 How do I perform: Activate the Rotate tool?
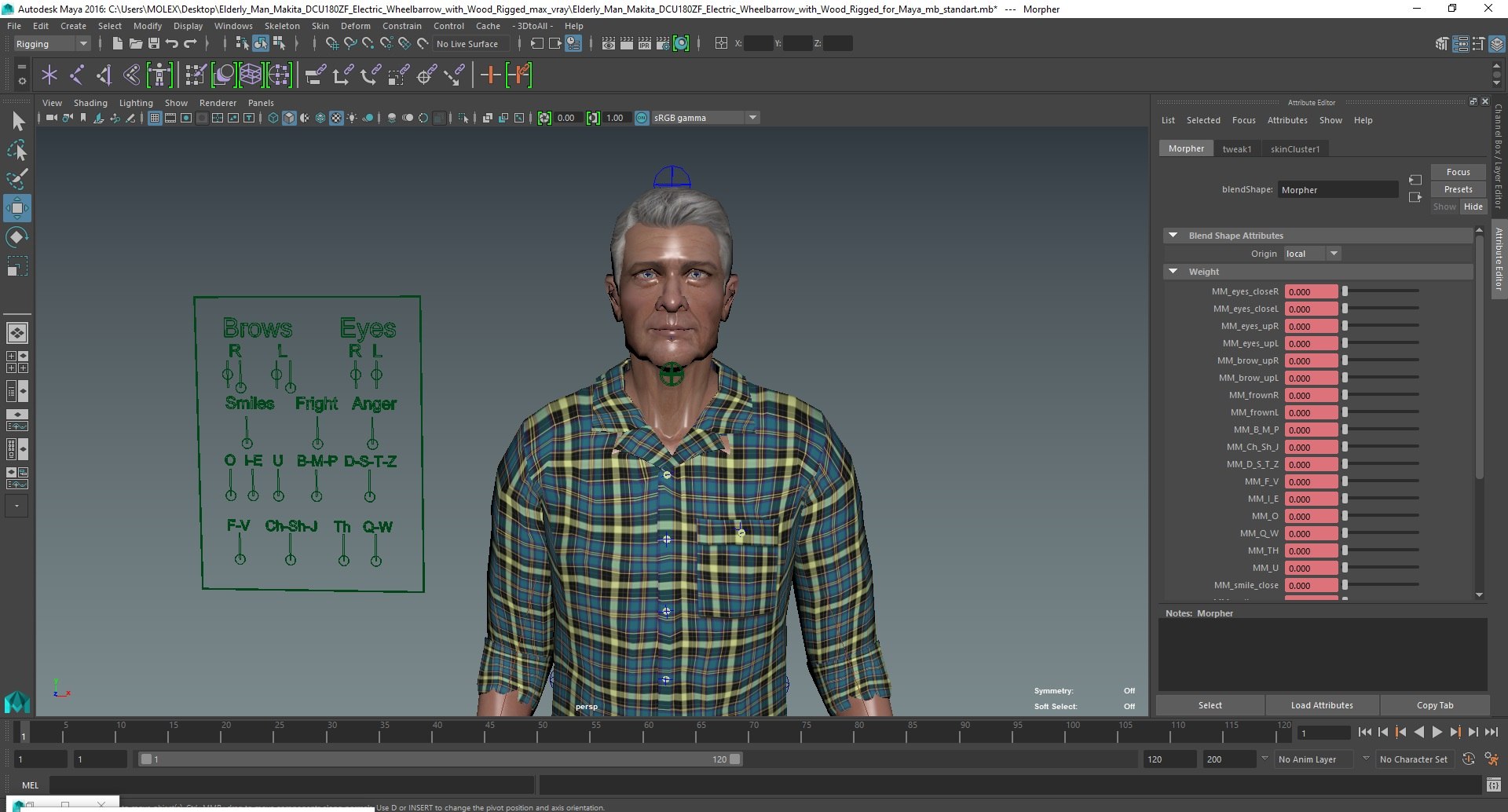coord(17,237)
